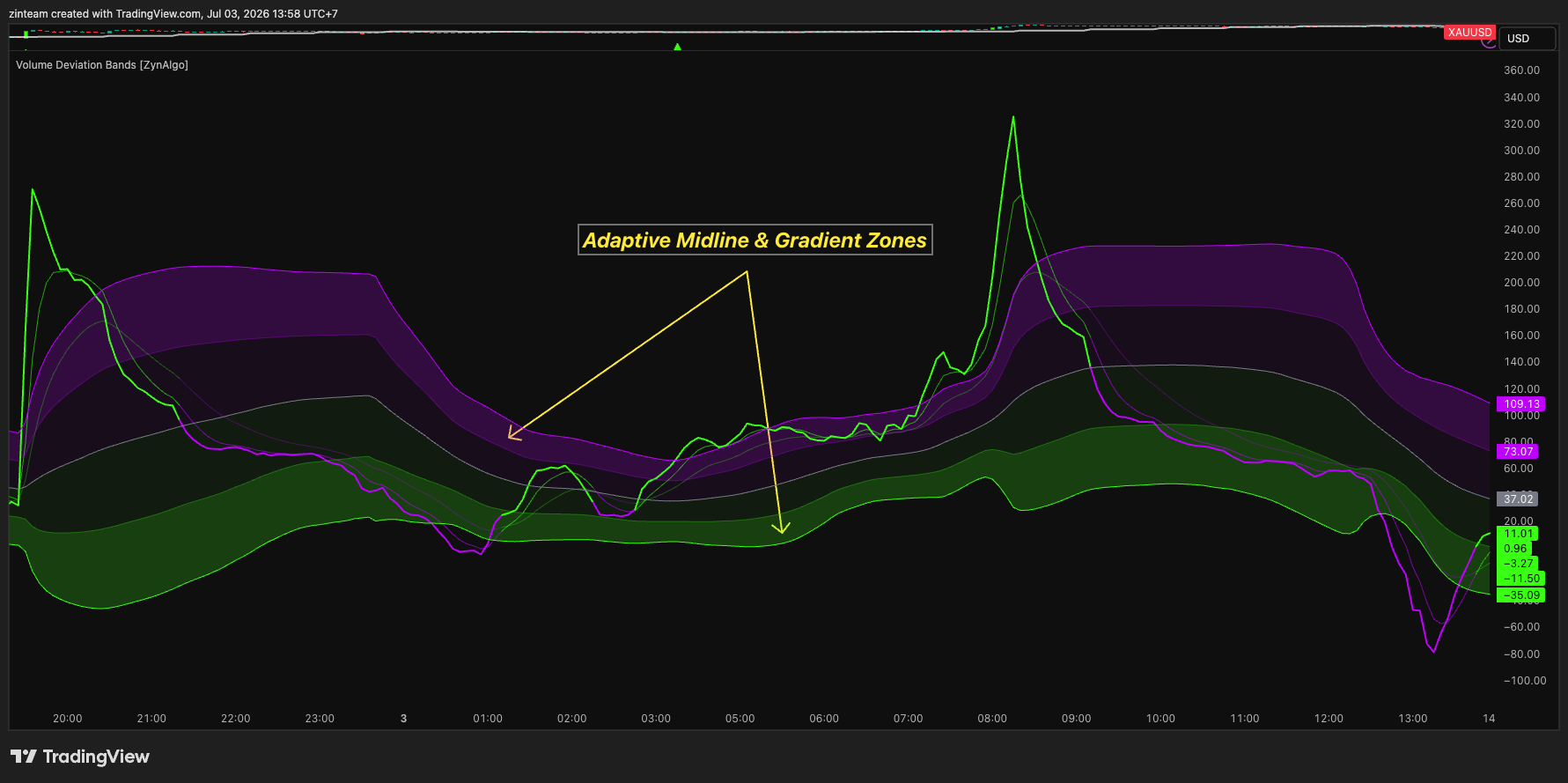Click the magenta 109.13 price label

(1521, 404)
